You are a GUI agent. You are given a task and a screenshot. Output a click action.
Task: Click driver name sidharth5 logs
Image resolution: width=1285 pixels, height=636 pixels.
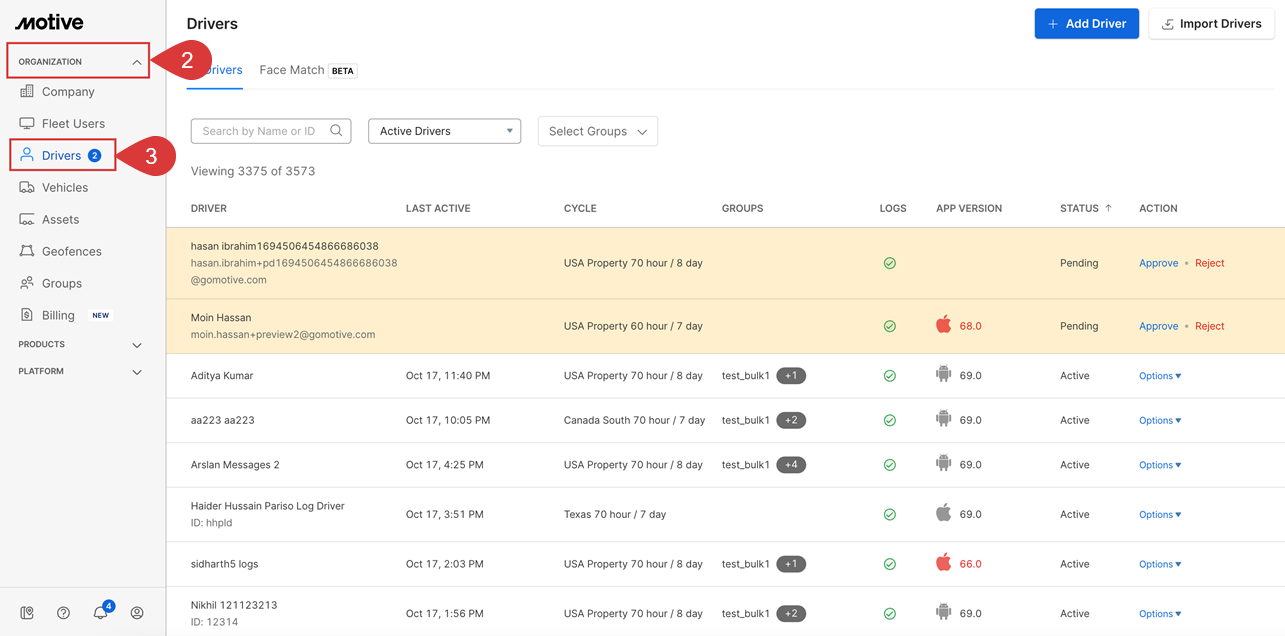pos(224,564)
